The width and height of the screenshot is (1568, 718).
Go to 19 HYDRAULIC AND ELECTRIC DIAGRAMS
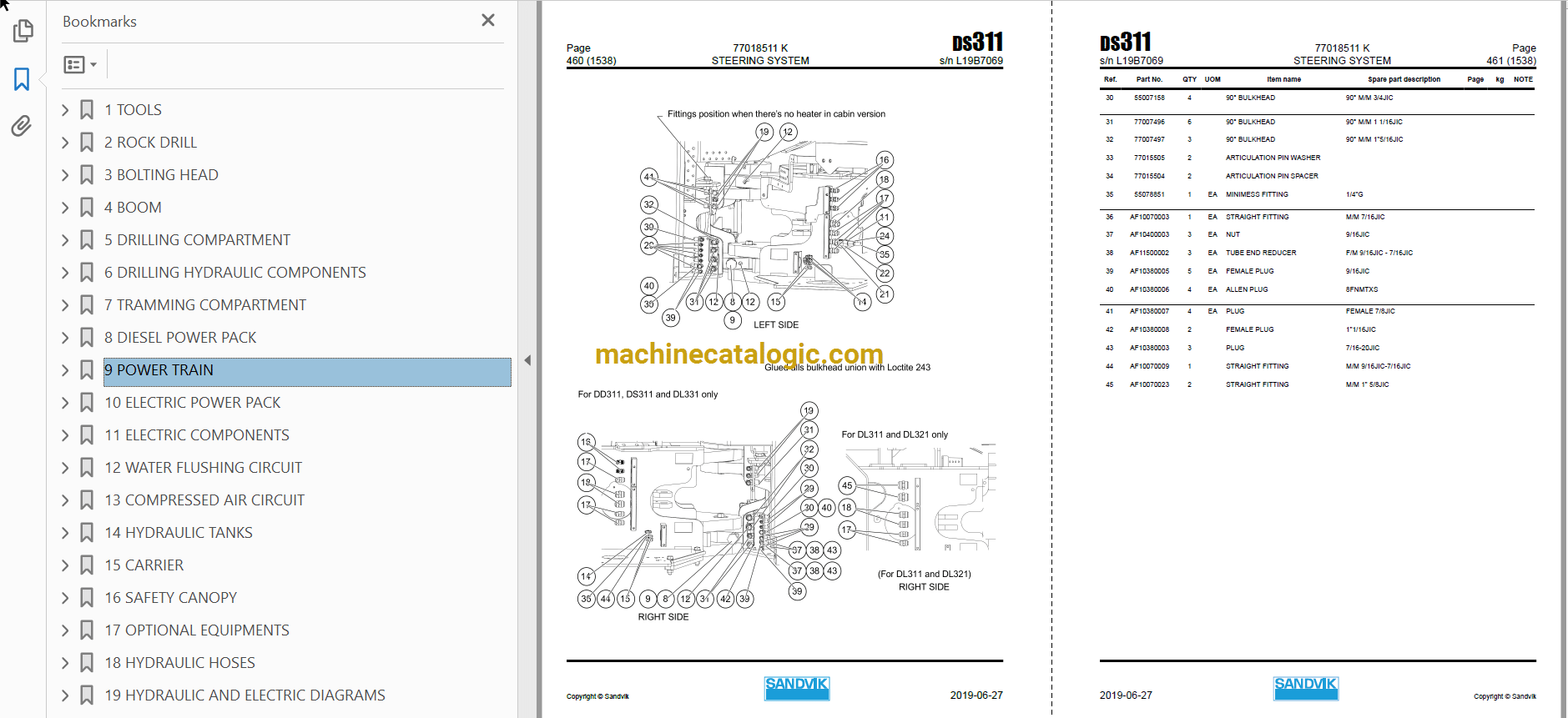coord(245,695)
